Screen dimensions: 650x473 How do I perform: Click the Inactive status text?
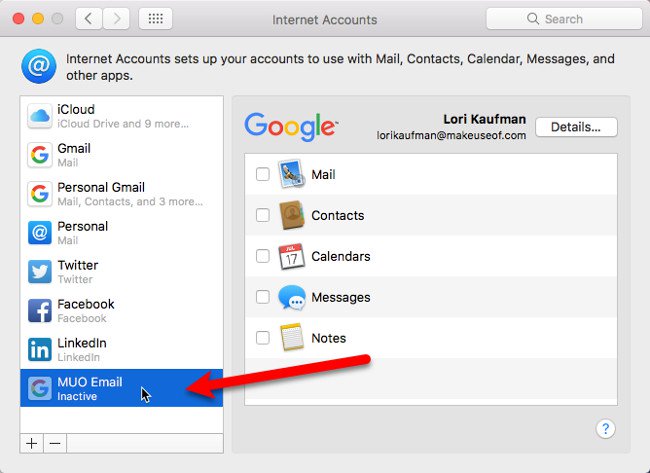(x=77, y=396)
